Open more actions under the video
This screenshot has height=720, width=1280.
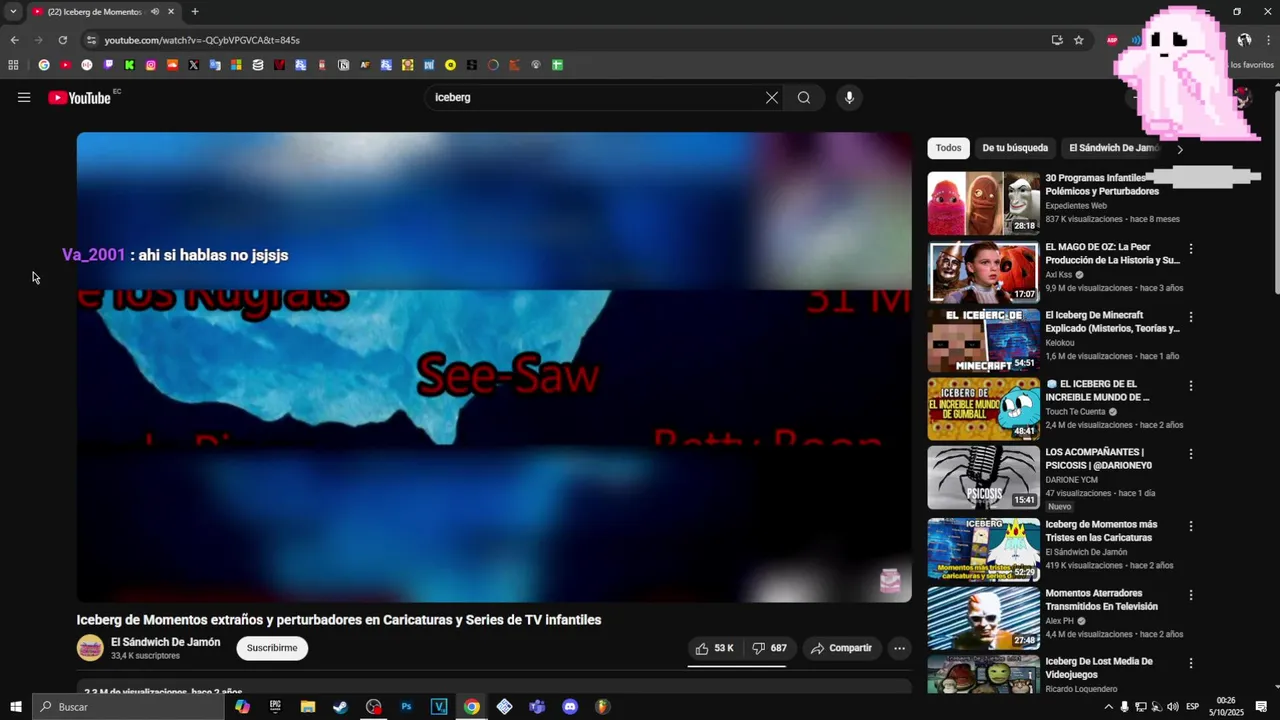[x=899, y=648]
